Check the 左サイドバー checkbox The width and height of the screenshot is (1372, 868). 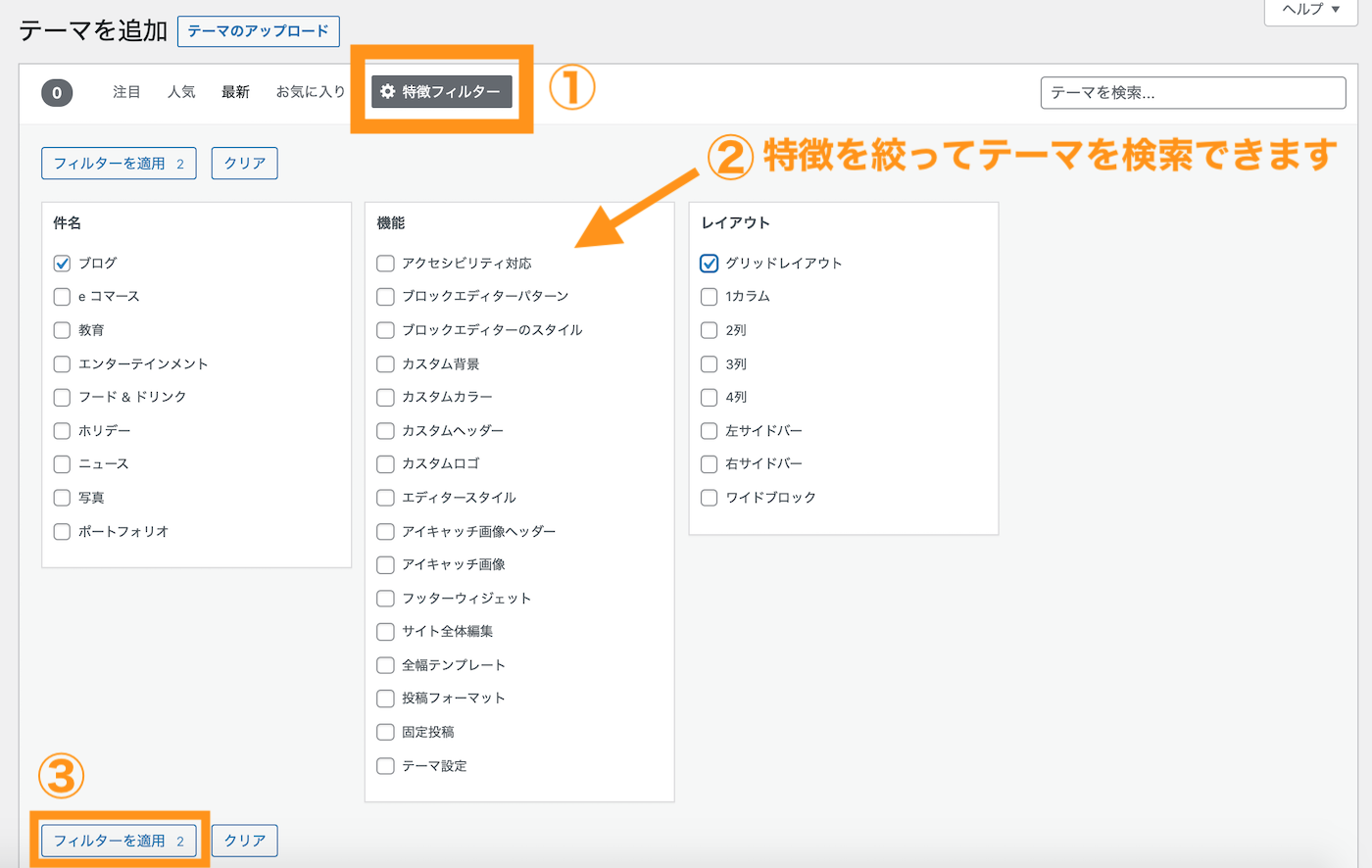710,431
